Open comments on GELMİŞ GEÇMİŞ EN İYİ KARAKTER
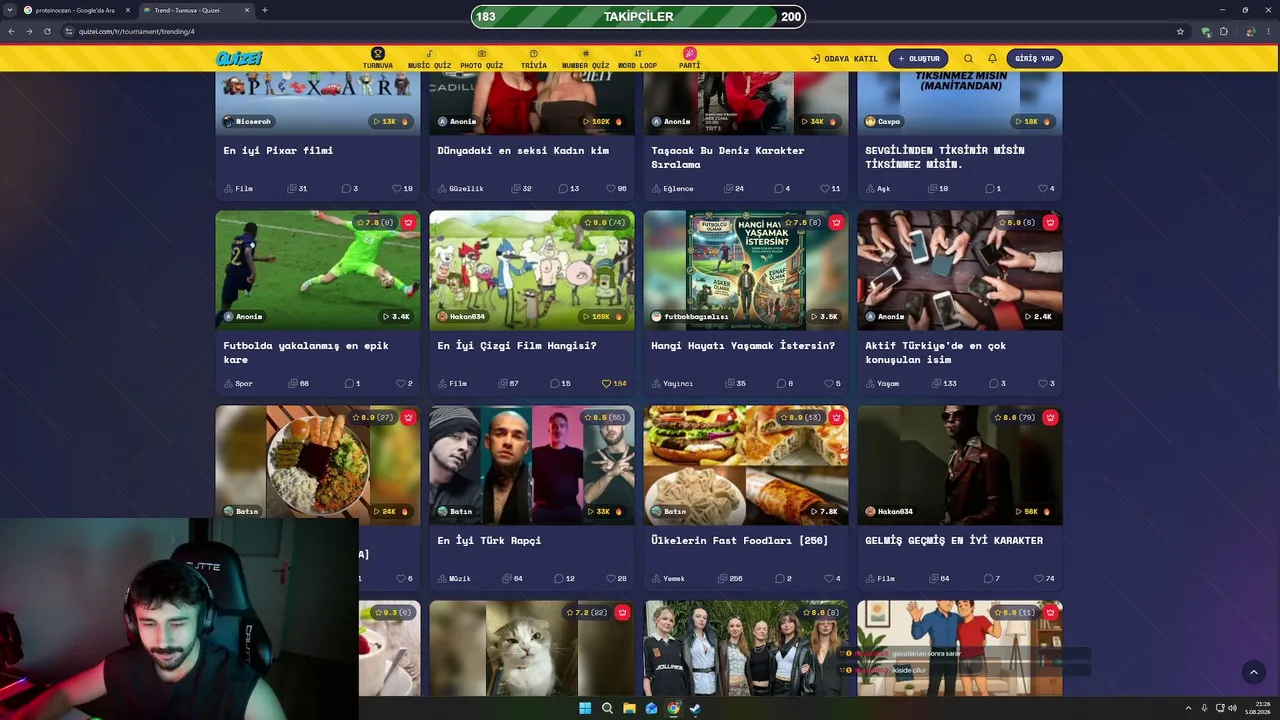Viewport: 1280px width, 720px height. tap(991, 578)
